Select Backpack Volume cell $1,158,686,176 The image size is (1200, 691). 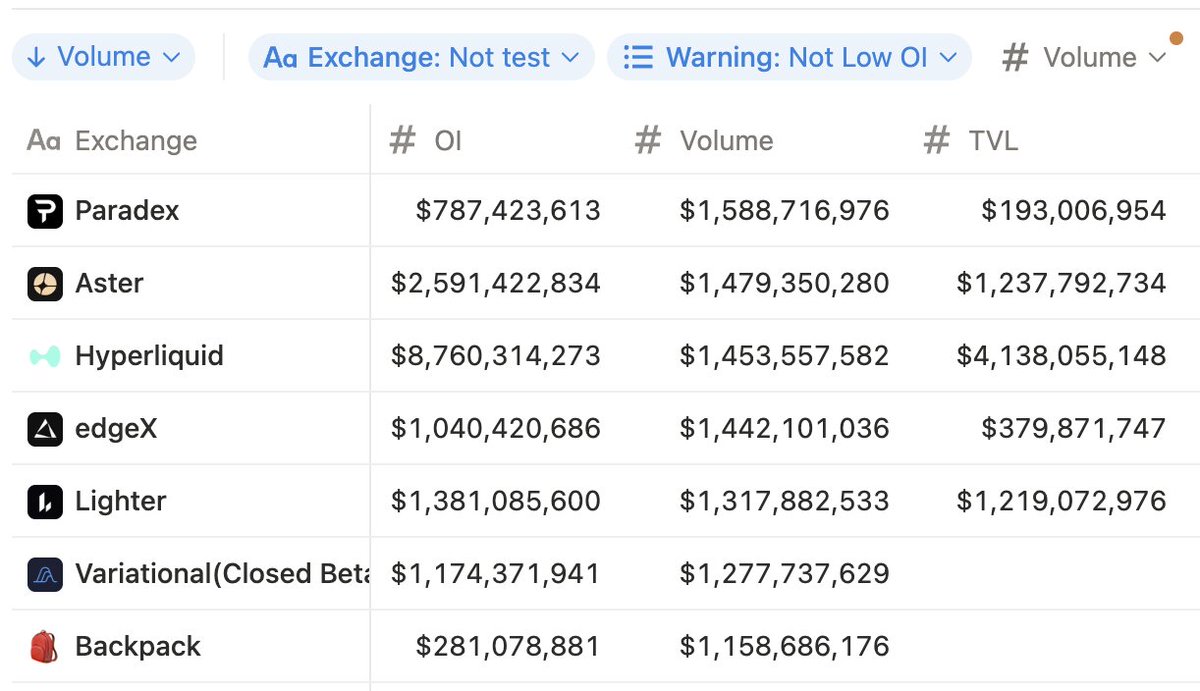pos(784,646)
